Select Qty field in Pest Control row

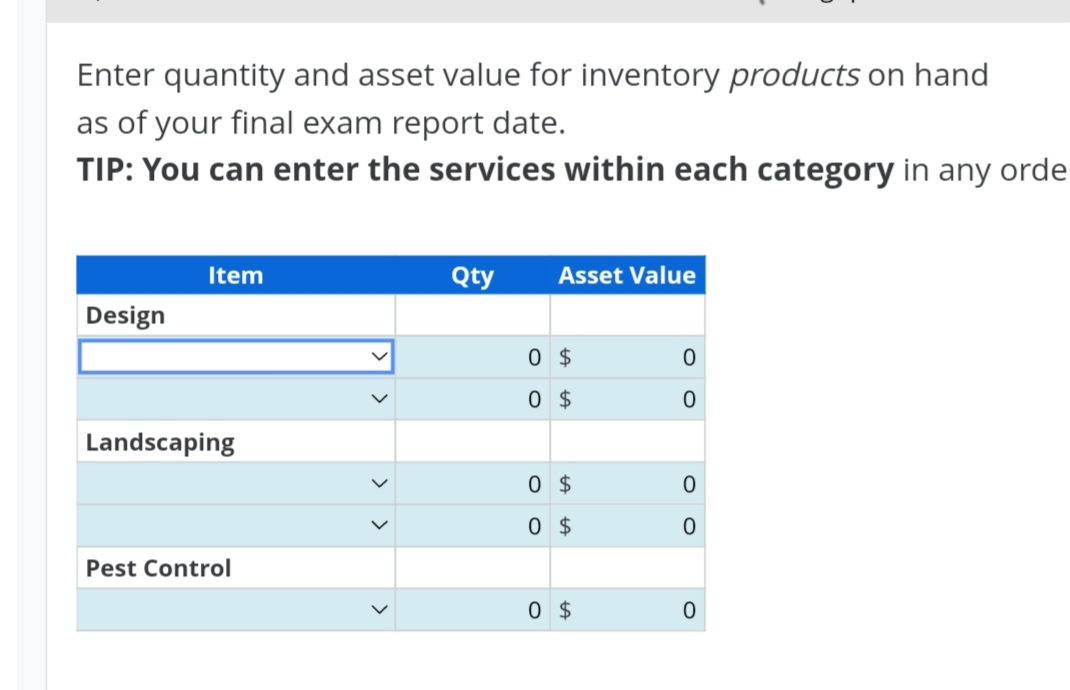click(472, 609)
